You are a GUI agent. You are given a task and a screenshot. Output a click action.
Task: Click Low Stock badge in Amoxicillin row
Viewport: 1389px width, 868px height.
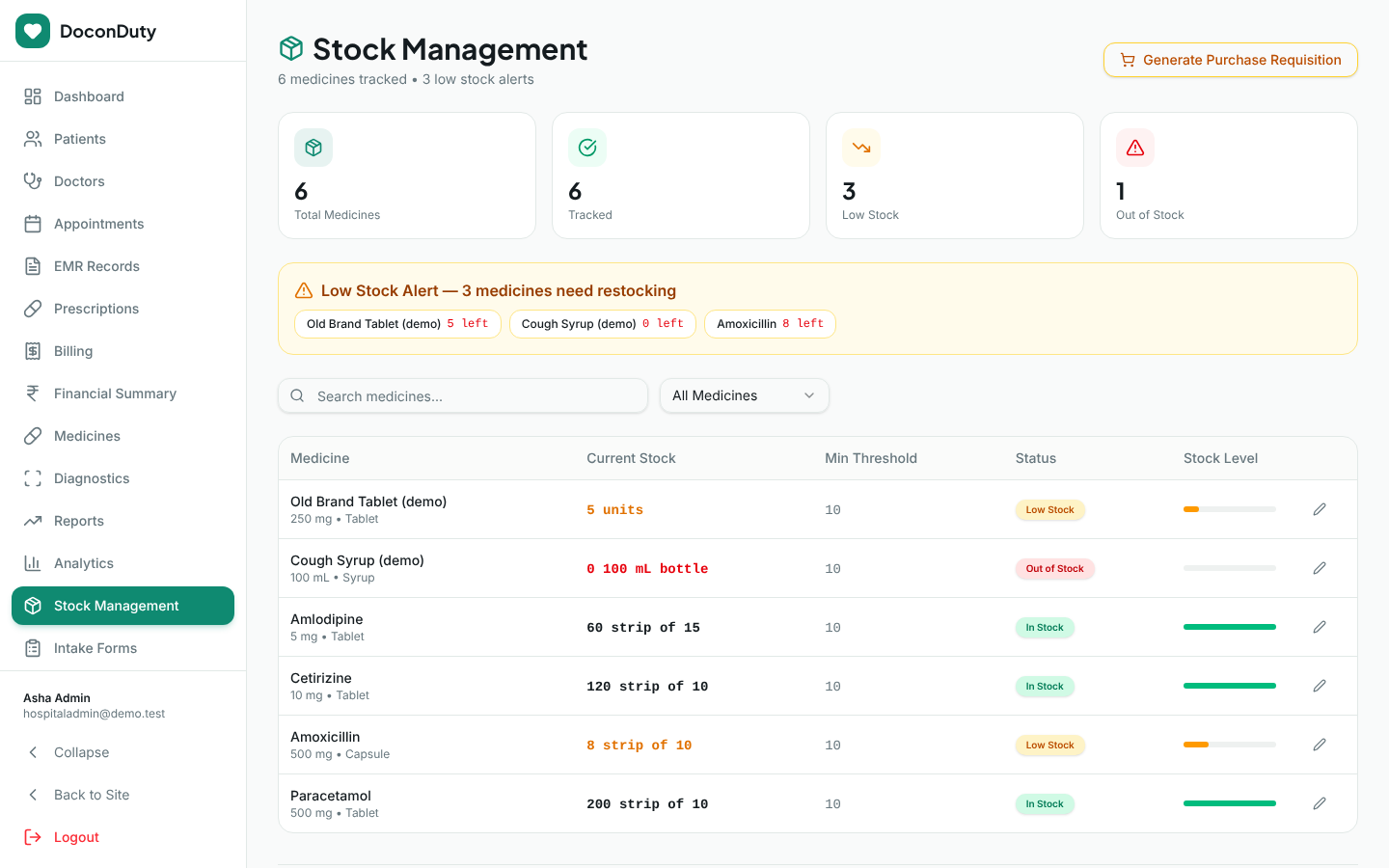1049,746
